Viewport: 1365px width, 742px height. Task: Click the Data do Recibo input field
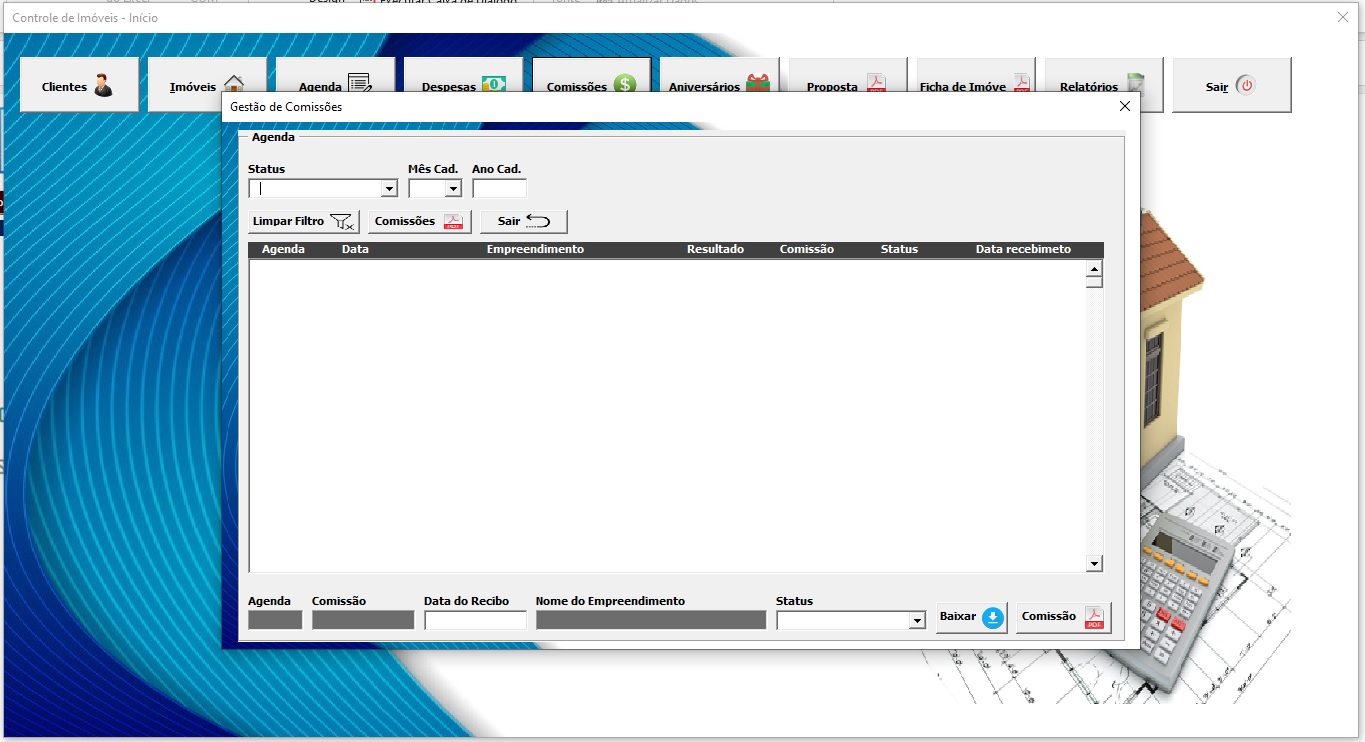(x=475, y=621)
